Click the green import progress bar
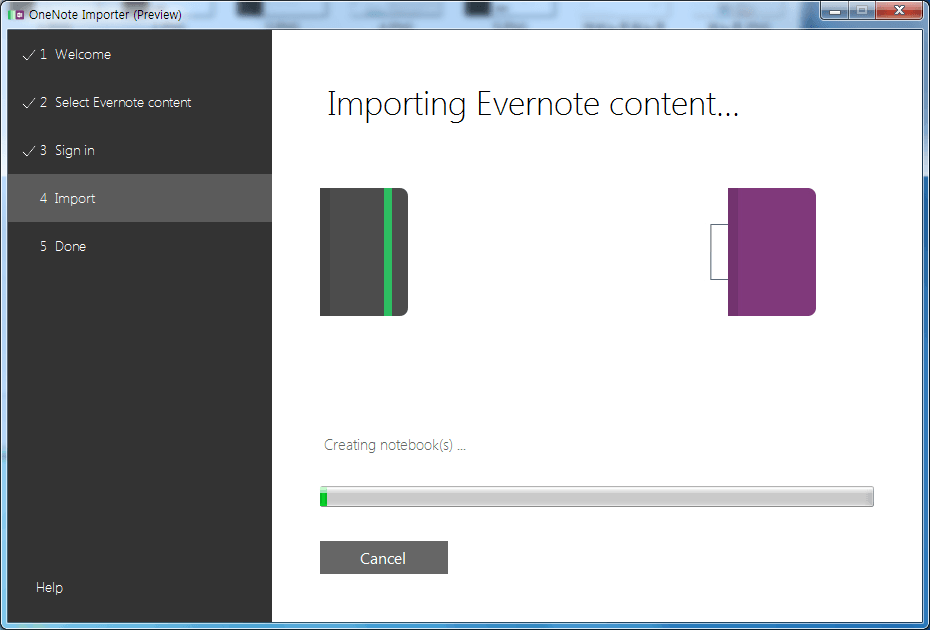Screen dimensions: 930x630 coord(596,497)
